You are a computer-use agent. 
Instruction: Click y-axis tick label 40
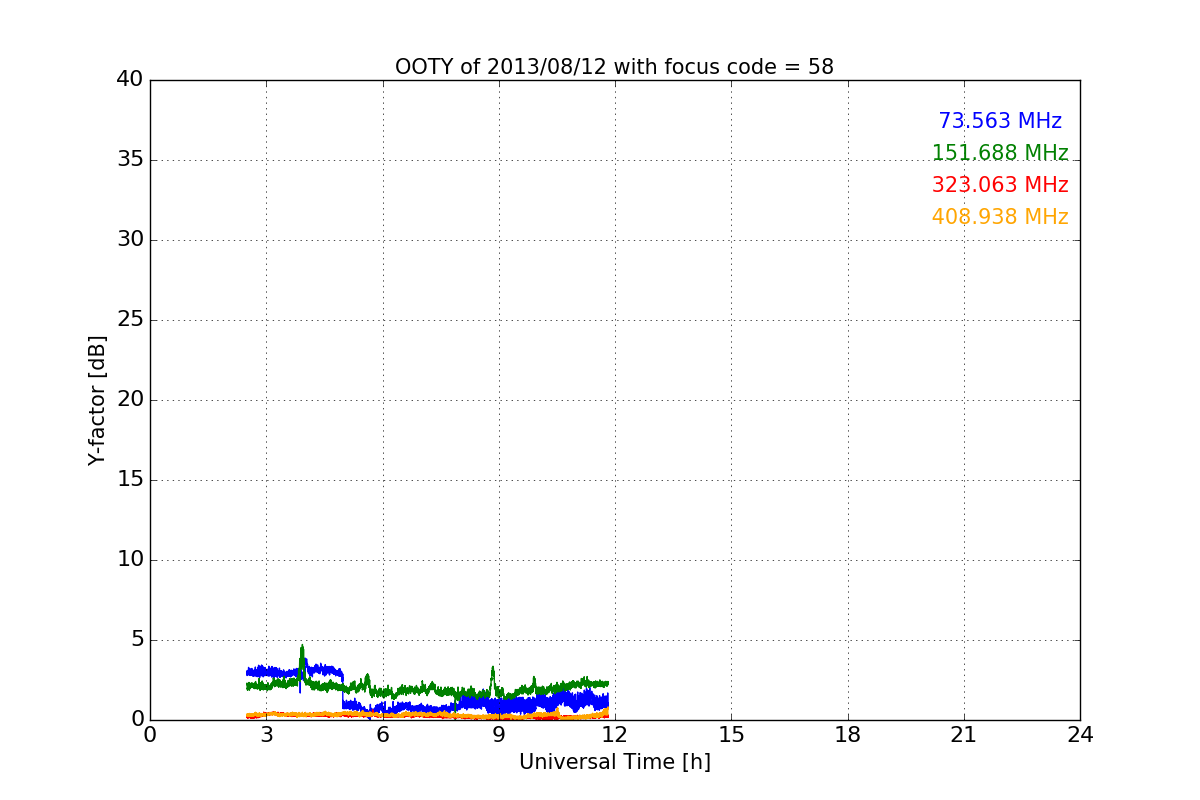(x=130, y=80)
